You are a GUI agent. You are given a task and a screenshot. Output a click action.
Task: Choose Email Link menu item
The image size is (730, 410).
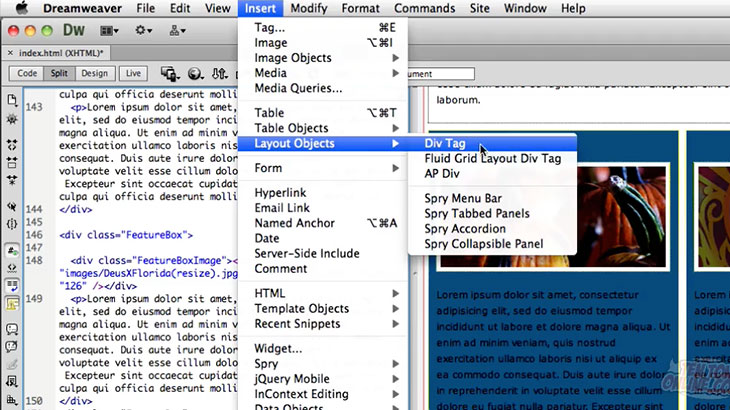click(323, 208)
